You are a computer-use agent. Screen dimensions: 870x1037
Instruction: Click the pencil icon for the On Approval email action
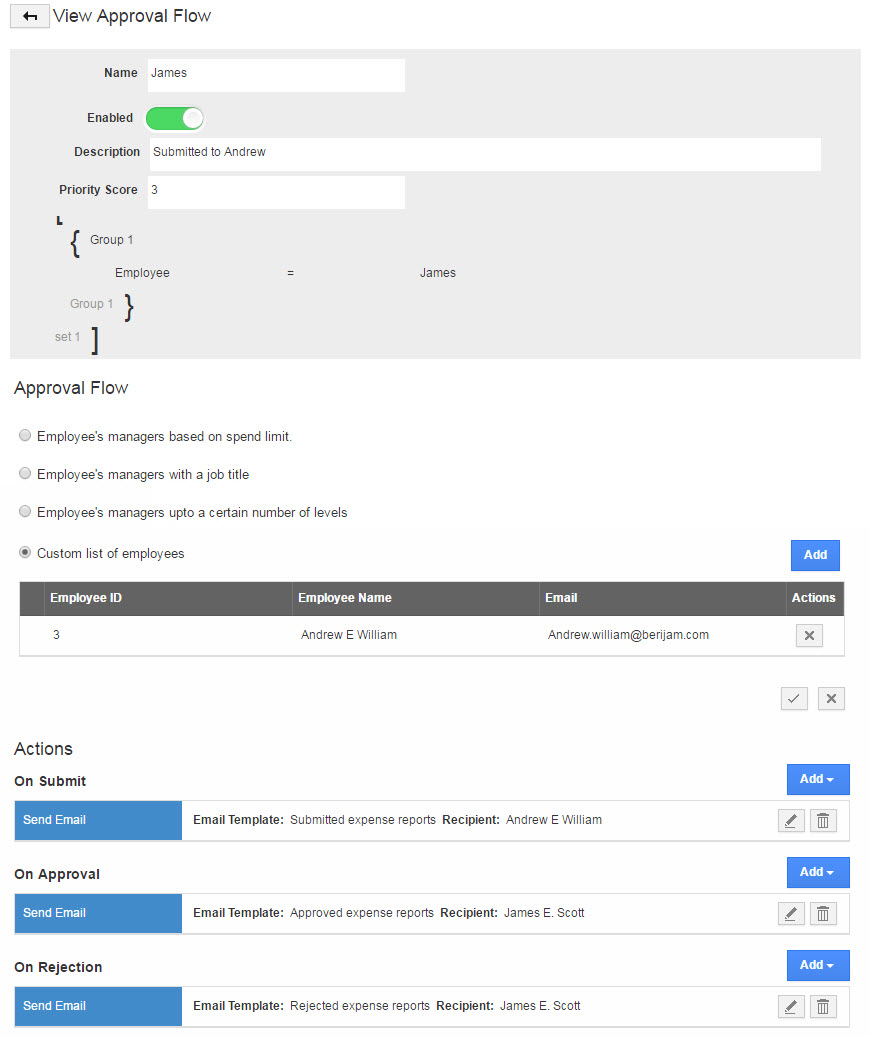pyautogui.click(x=791, y=913)
